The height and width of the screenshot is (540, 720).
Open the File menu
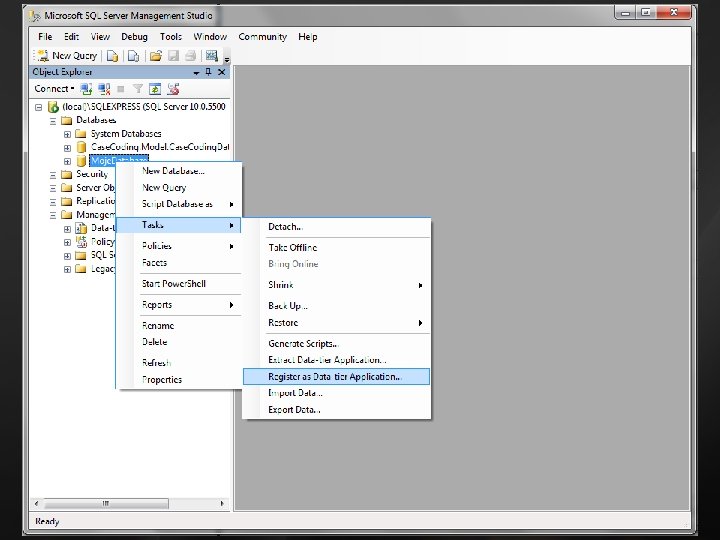pos(45,37)
